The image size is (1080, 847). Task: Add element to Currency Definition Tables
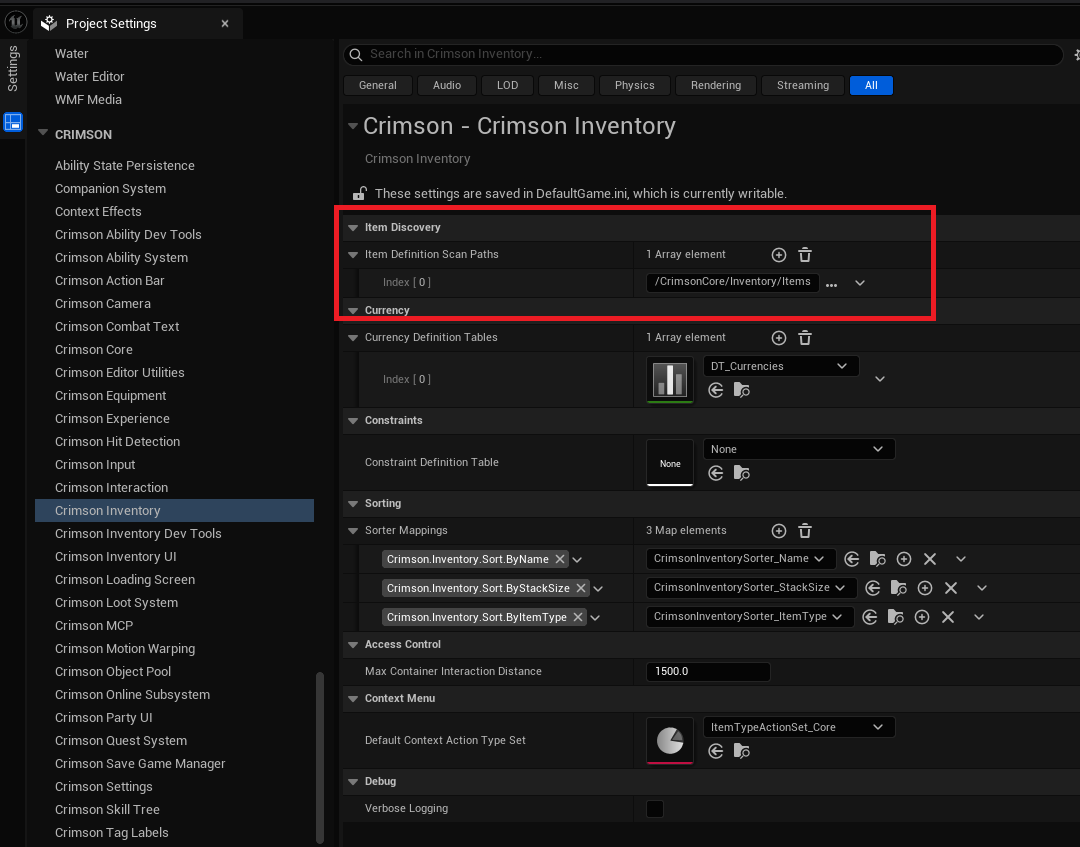tap(778, 338)
